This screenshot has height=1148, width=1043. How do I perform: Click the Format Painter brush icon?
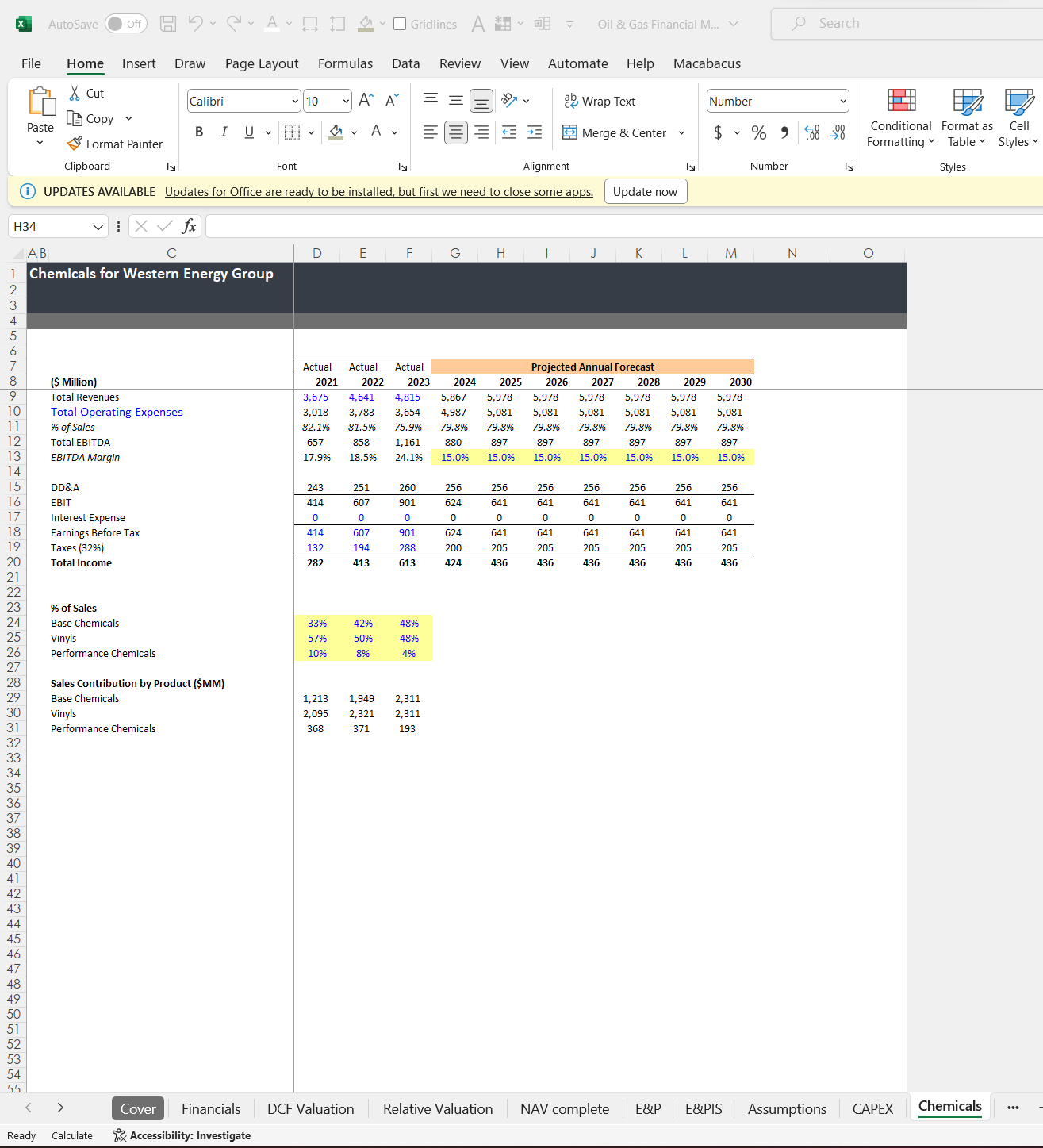click(75, 144)
